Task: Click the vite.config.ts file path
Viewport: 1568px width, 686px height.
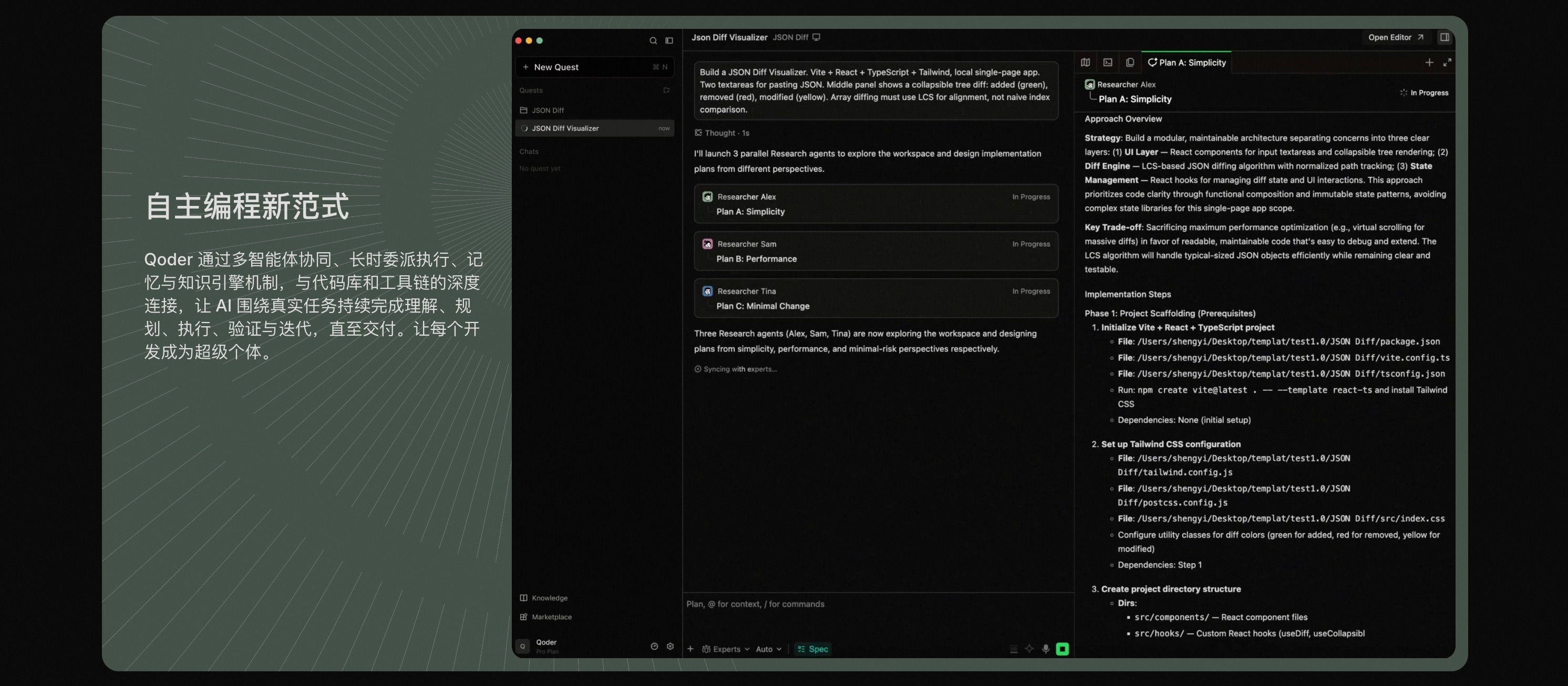Action: tap(1294, 358)
